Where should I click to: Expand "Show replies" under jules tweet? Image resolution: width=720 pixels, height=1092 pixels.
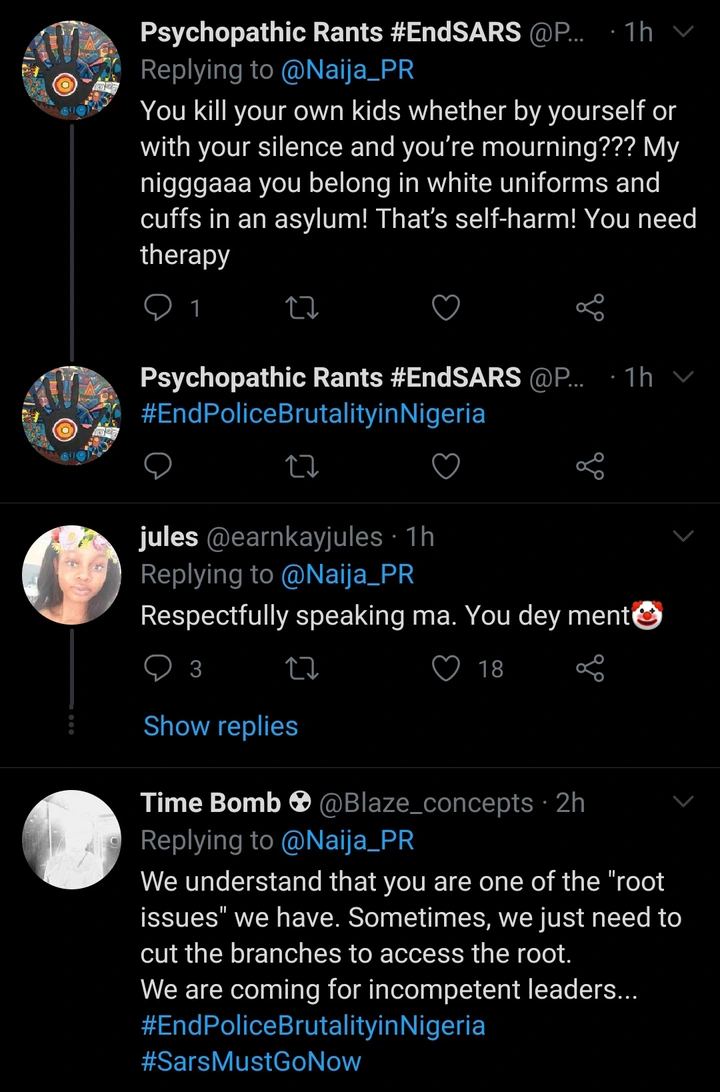pos(220,726)
